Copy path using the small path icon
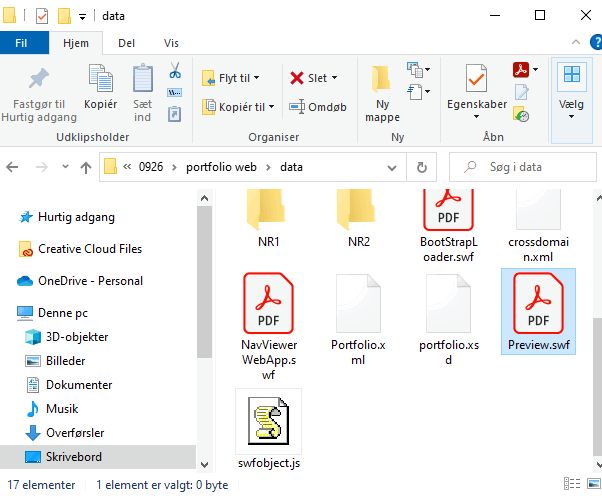 tap(175, 93)
